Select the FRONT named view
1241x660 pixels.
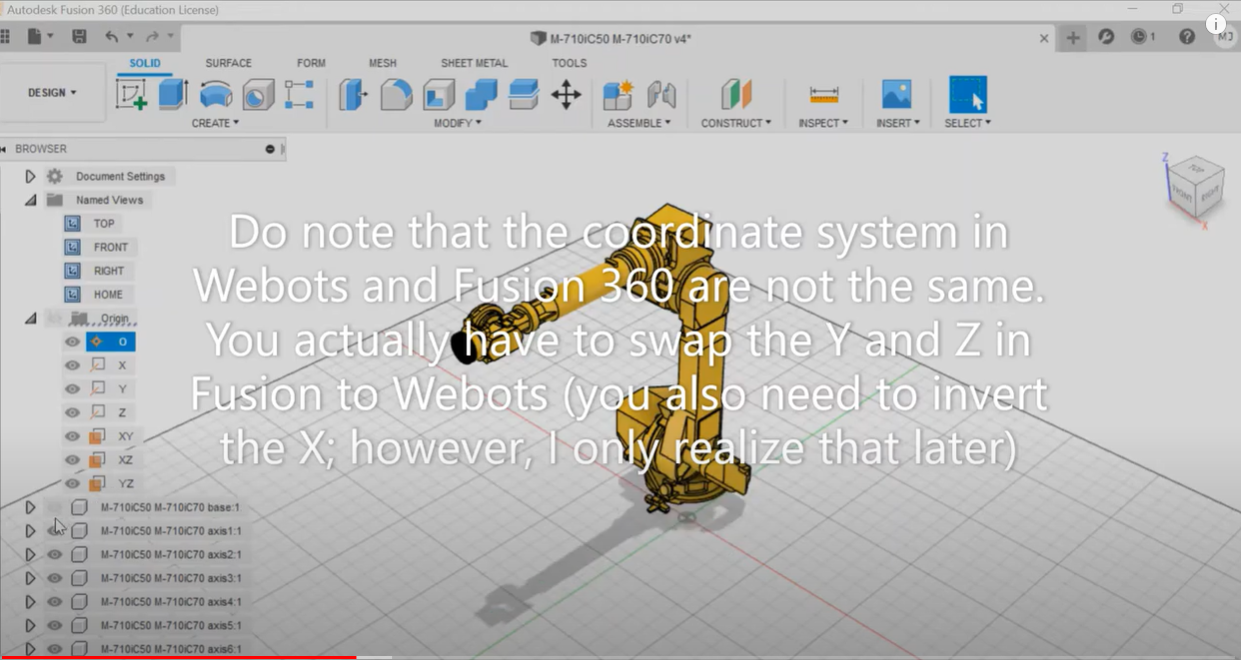[x=111, y=247]
